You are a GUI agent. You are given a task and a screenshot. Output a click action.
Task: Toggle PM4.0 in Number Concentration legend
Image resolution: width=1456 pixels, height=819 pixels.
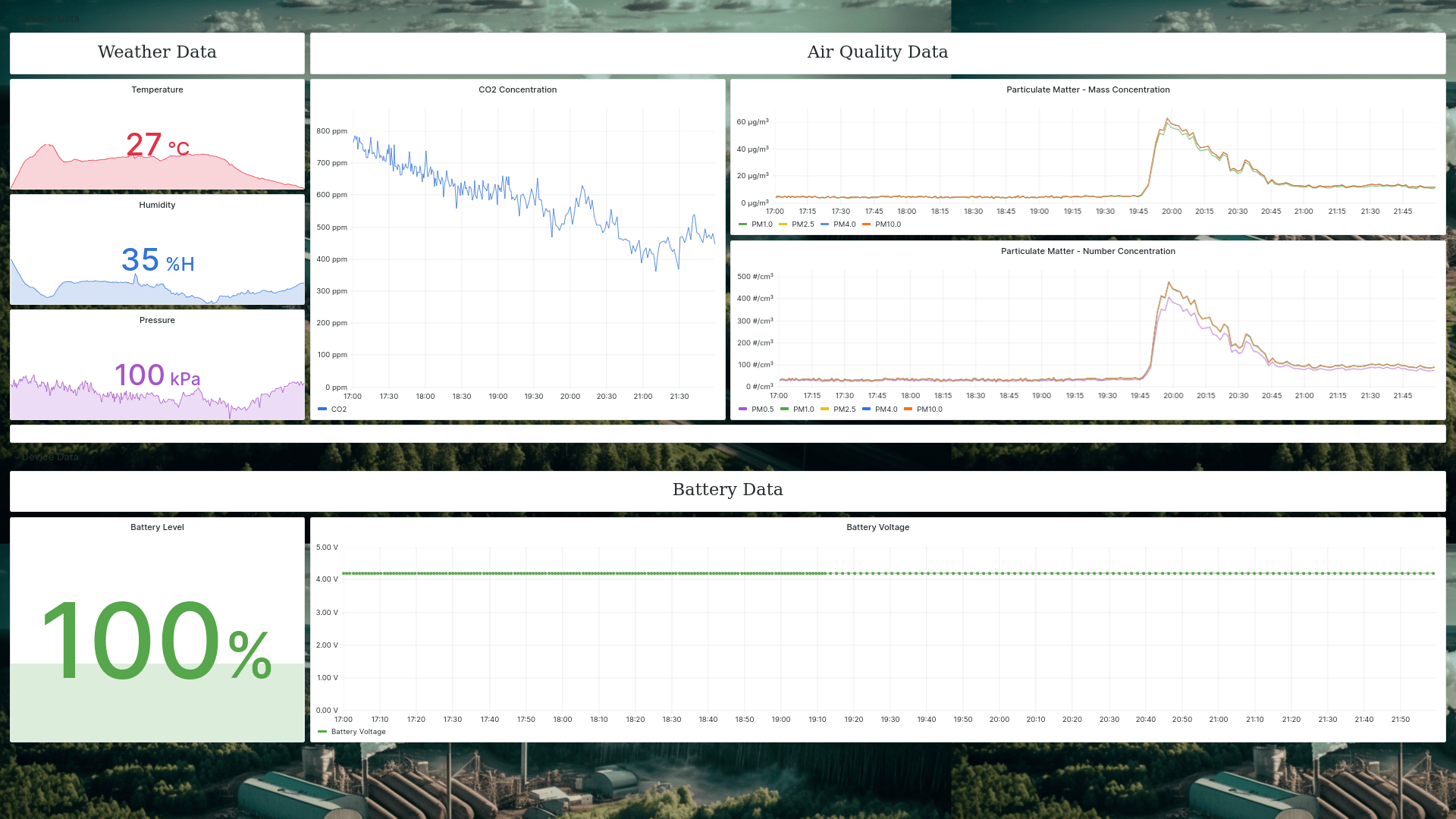pos(886,409)
